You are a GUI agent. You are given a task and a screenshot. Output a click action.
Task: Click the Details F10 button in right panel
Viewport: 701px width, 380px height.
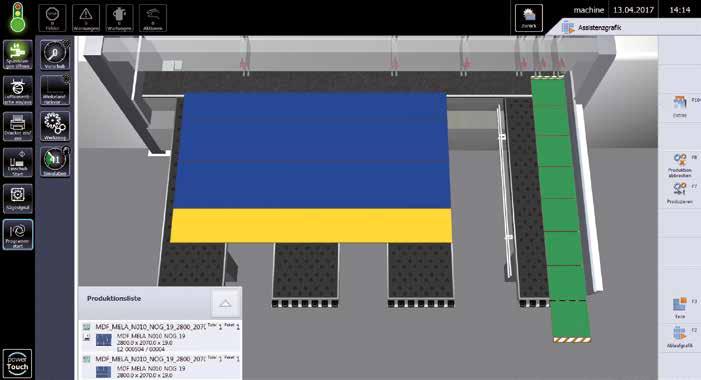click(680, 106)
